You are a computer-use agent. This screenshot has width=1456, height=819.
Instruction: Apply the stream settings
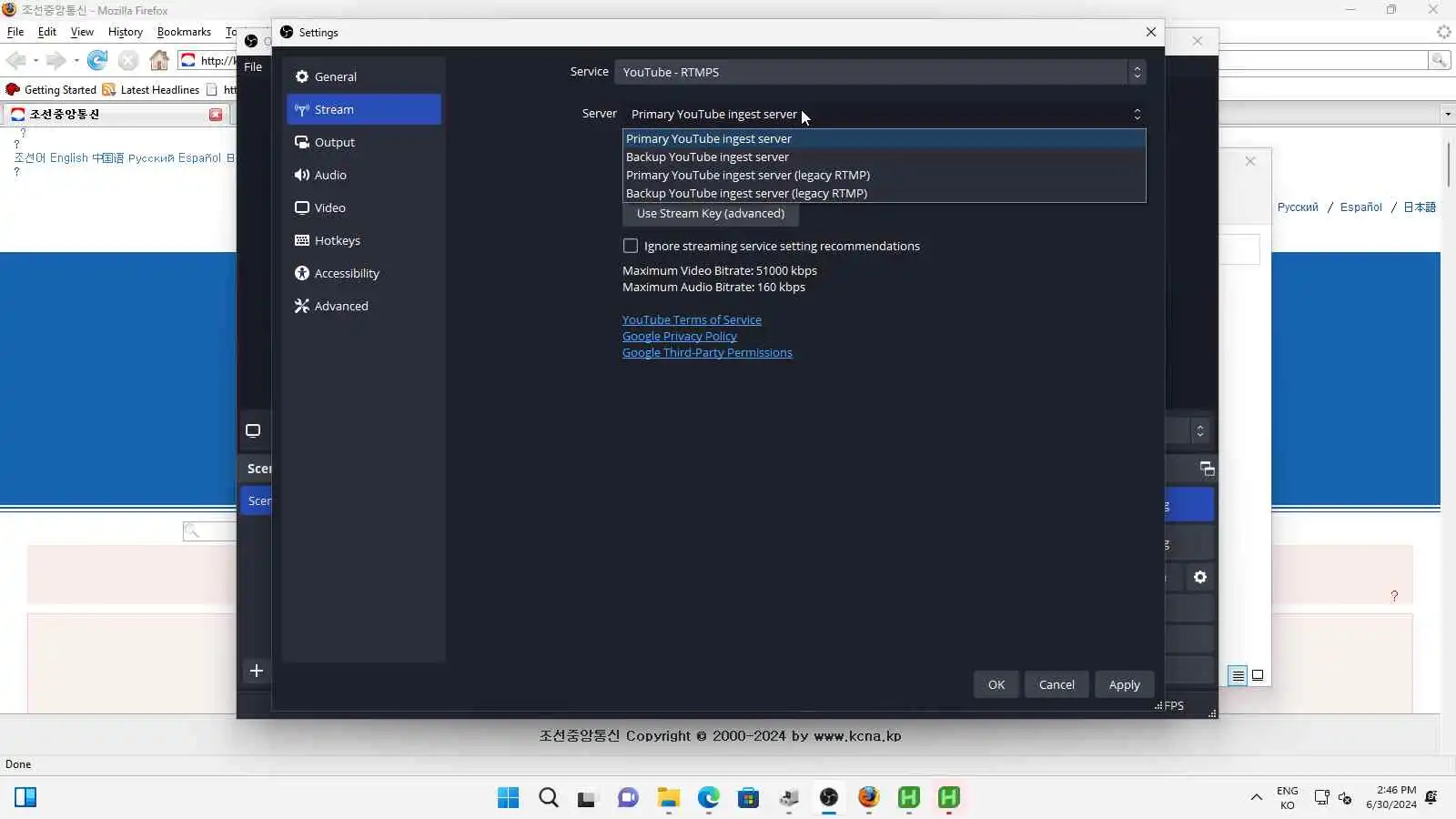click(x=1124, y=684)
